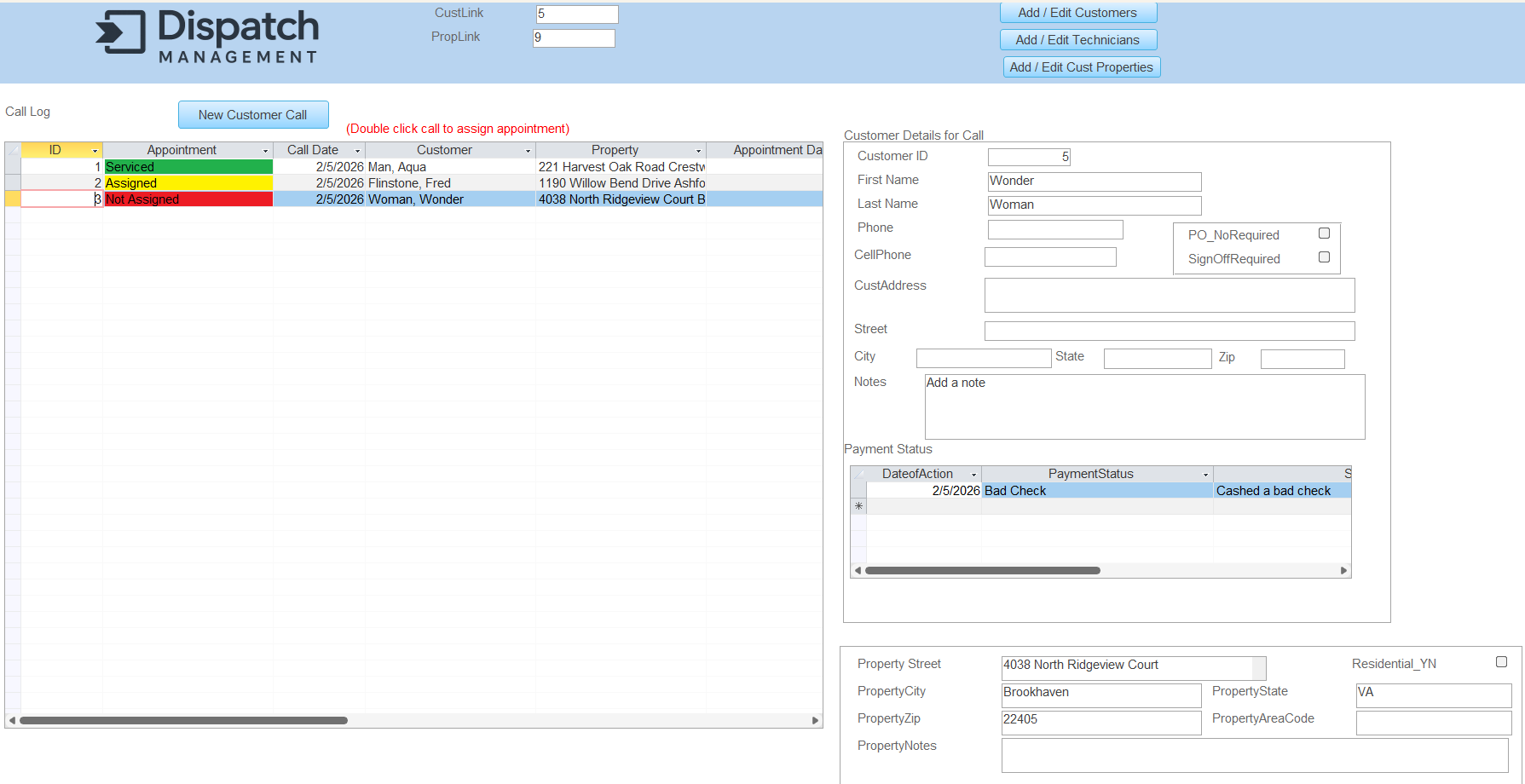Open Add / Edit Cust Properties
Viewport: 1525px width, 784px height.
(1081, 67)
